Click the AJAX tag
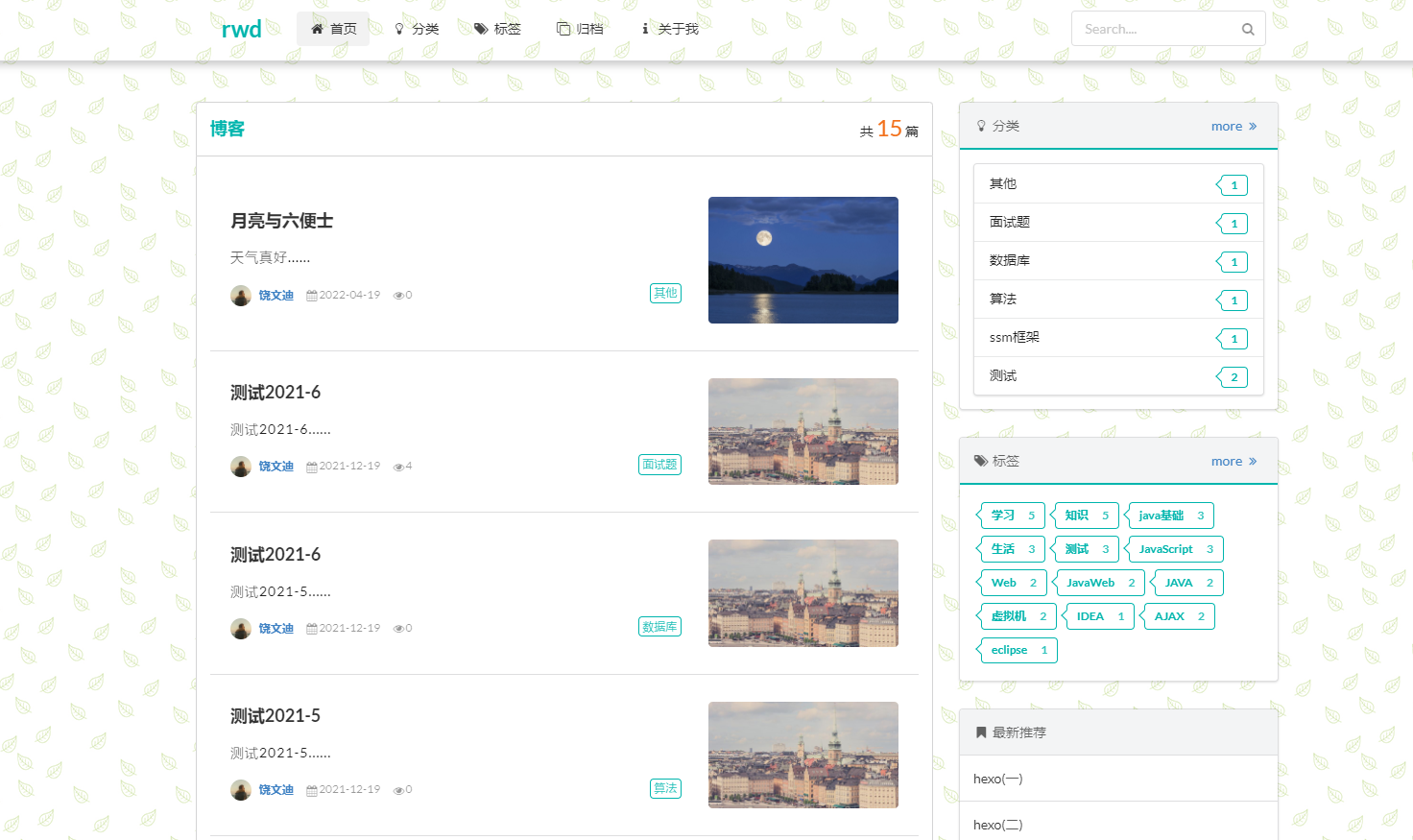This screenshot has width=1413, height=840. click(x=1178, y=616)
